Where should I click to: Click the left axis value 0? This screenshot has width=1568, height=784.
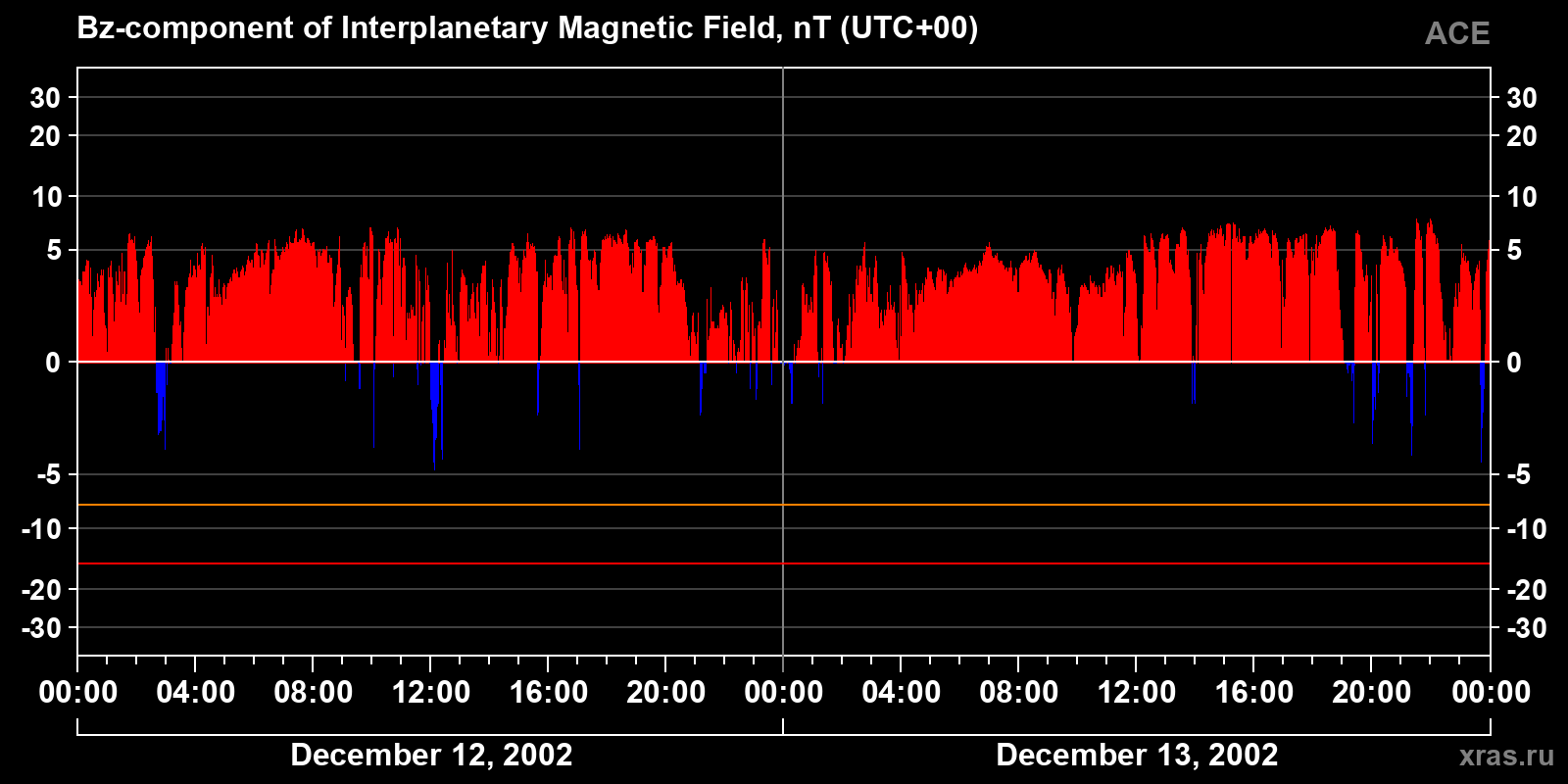point(54,363)
